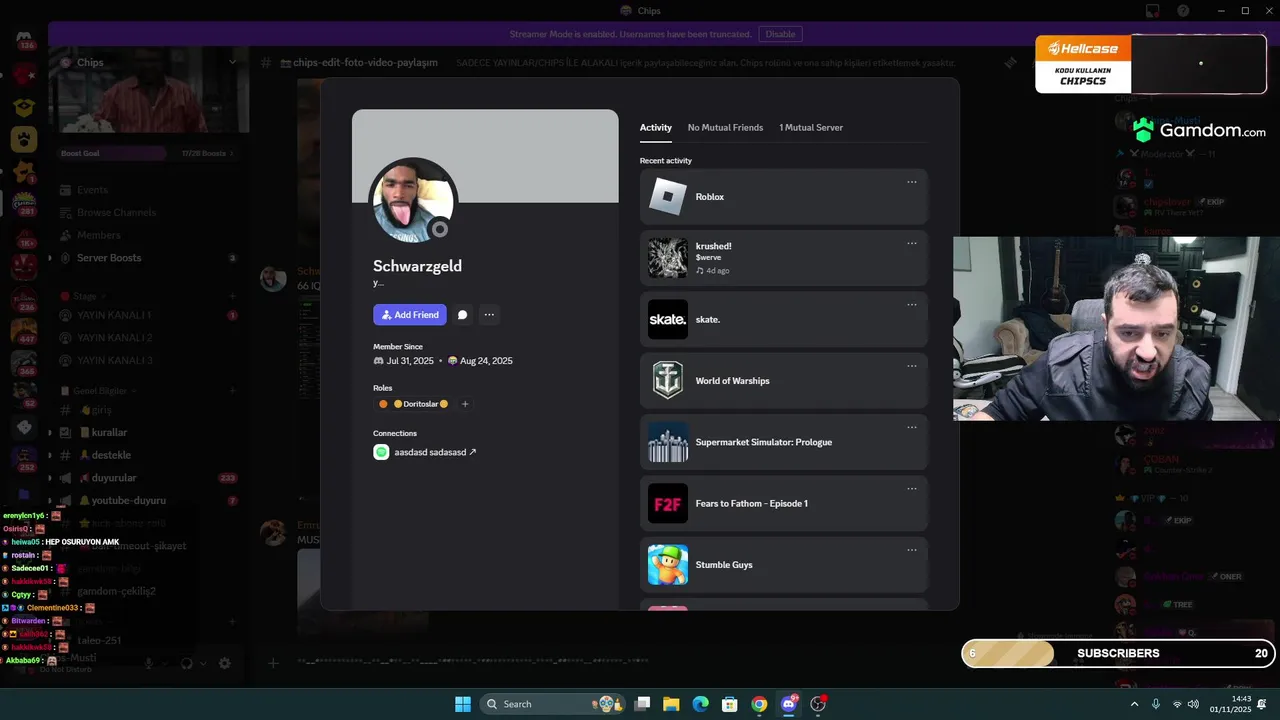The width and height of the screenshot is (1280, 720).
Task: Open the No Mutual Friends tab
Action: [725, 128]
